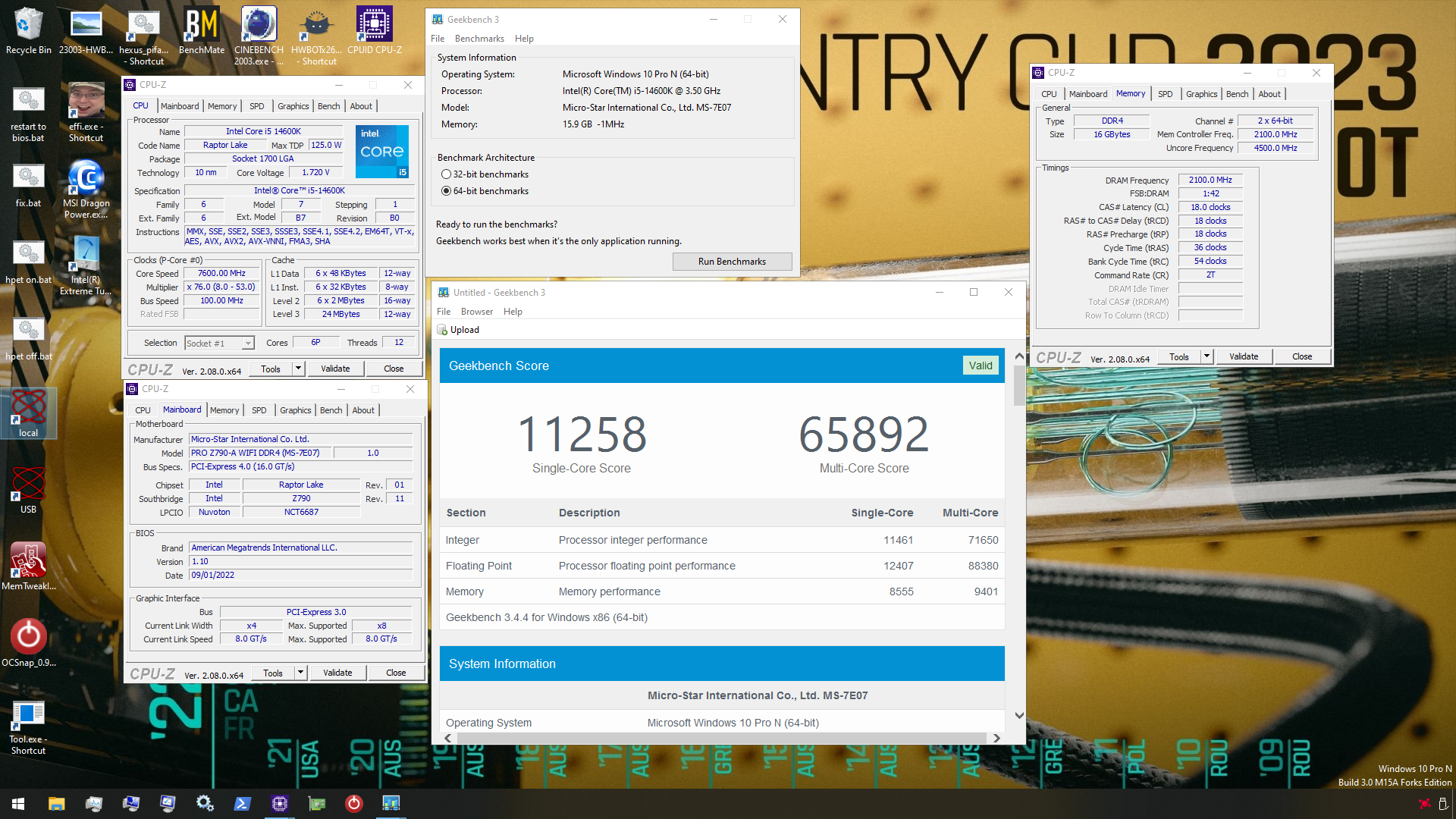Open Tool.exe shortcut icon
Image resolution: width=1456 pixels, height=819 pixels.
28,726
